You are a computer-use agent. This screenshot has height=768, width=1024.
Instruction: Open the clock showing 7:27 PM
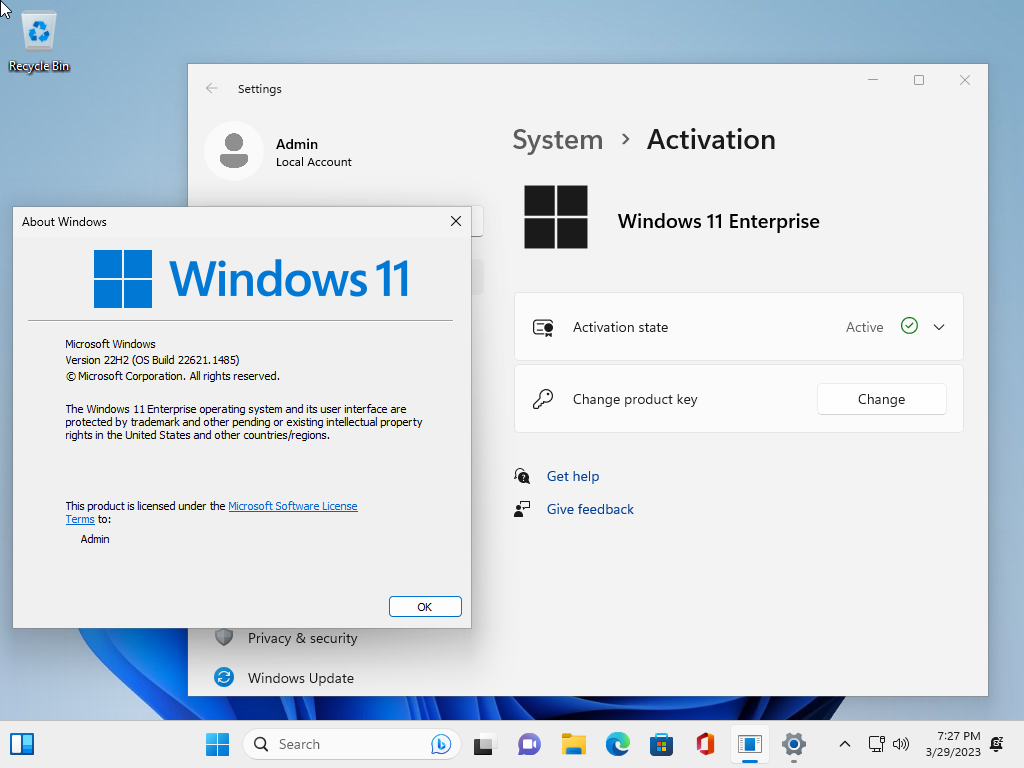pos(953,744)
